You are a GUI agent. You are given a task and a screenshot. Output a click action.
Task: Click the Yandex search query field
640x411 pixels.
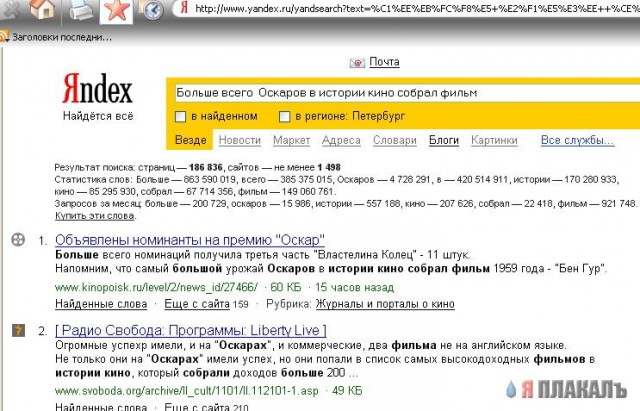coord(406,93)
